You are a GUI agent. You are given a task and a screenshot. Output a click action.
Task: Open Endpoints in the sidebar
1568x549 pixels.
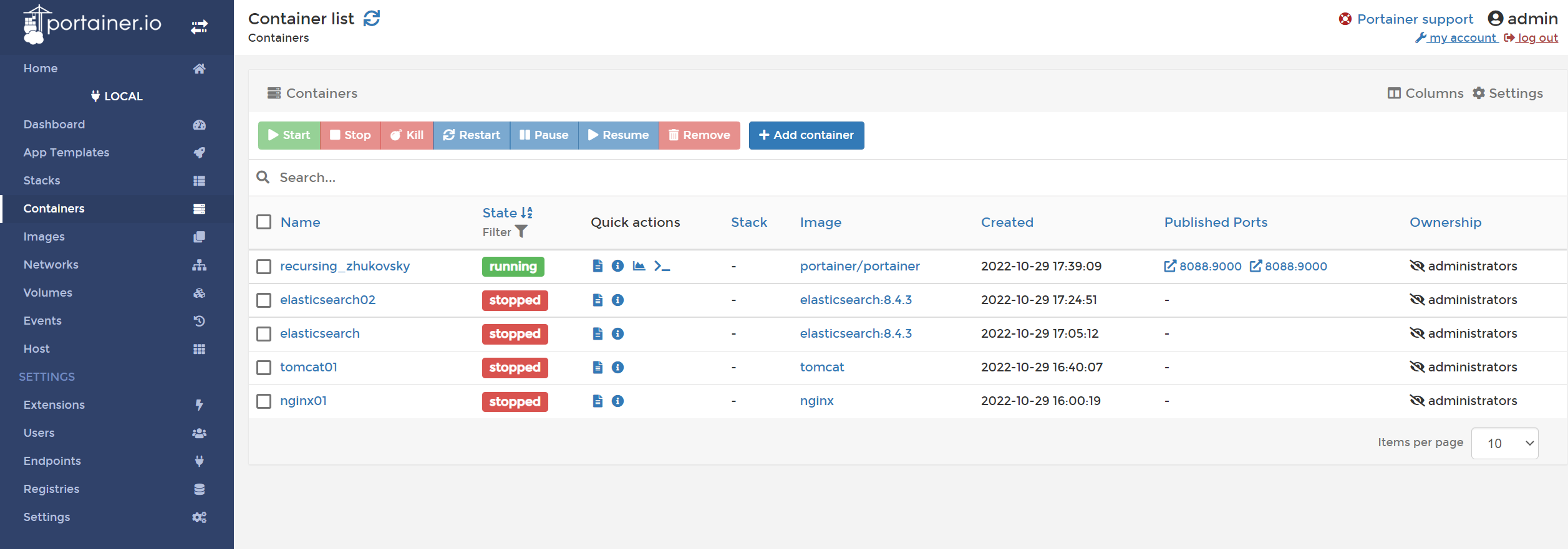click(117, 461)
